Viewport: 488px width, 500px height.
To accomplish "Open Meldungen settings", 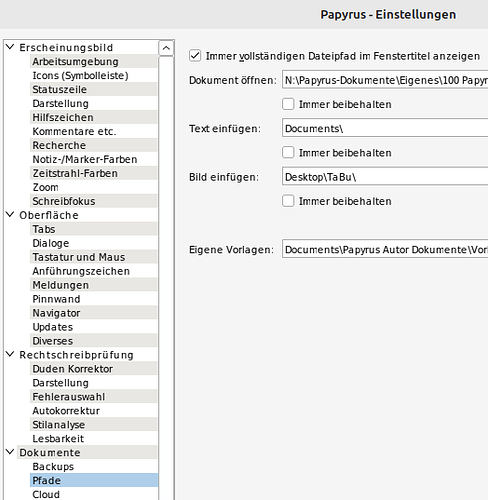I will tap(94, 285).
